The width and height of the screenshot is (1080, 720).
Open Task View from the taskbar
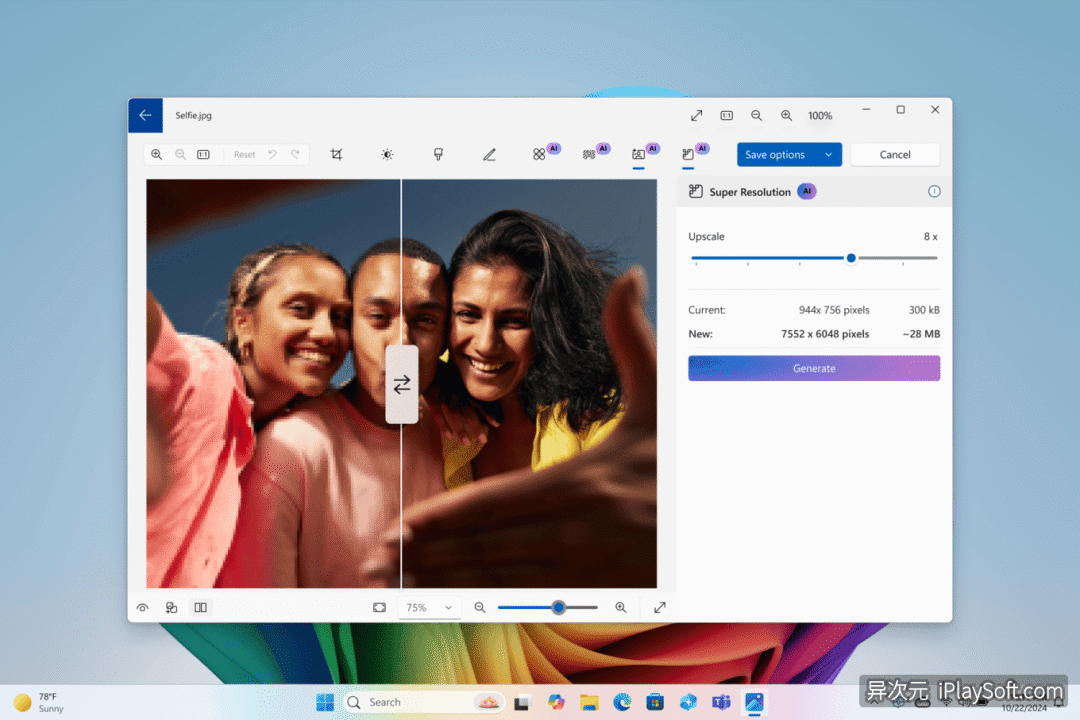pyautogui.click(x=523, y=702)
